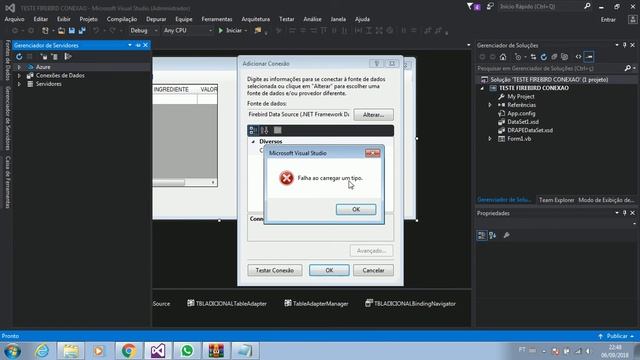Click the Open File folder toolbar icon
The image size is (640, 360).
[x=61, y=30]
